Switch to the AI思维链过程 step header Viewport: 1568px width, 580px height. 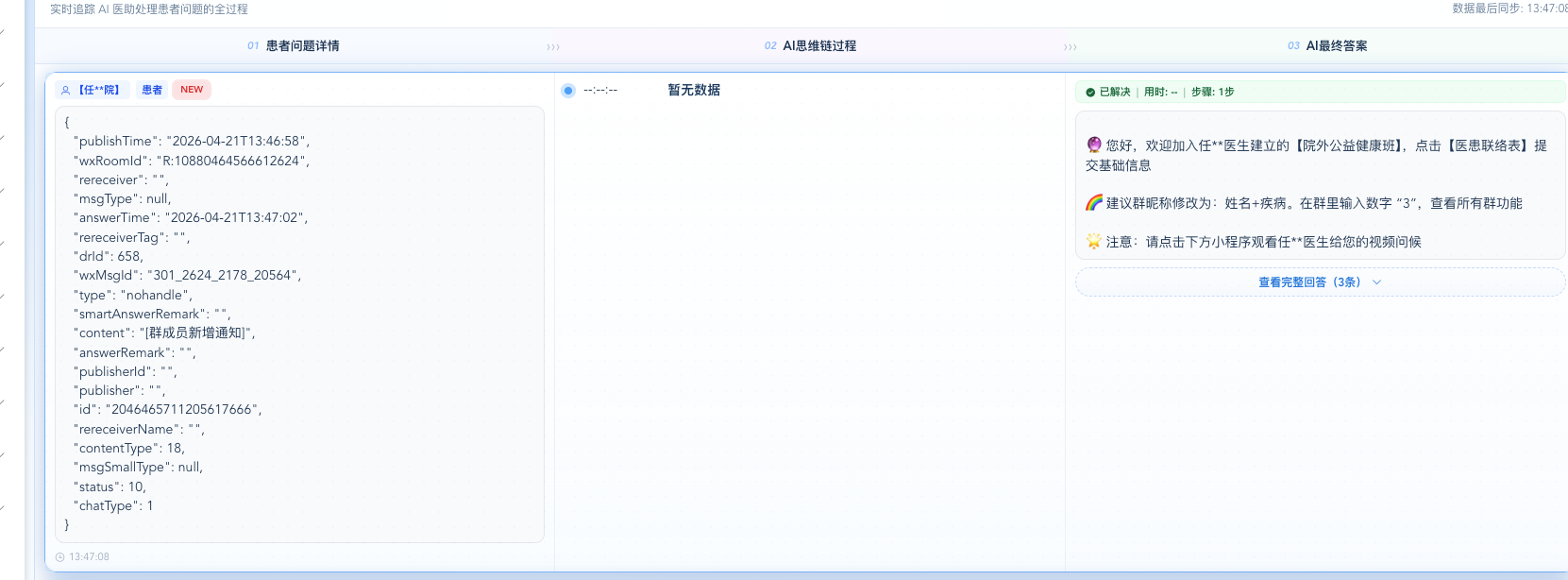tap(818, 45)
